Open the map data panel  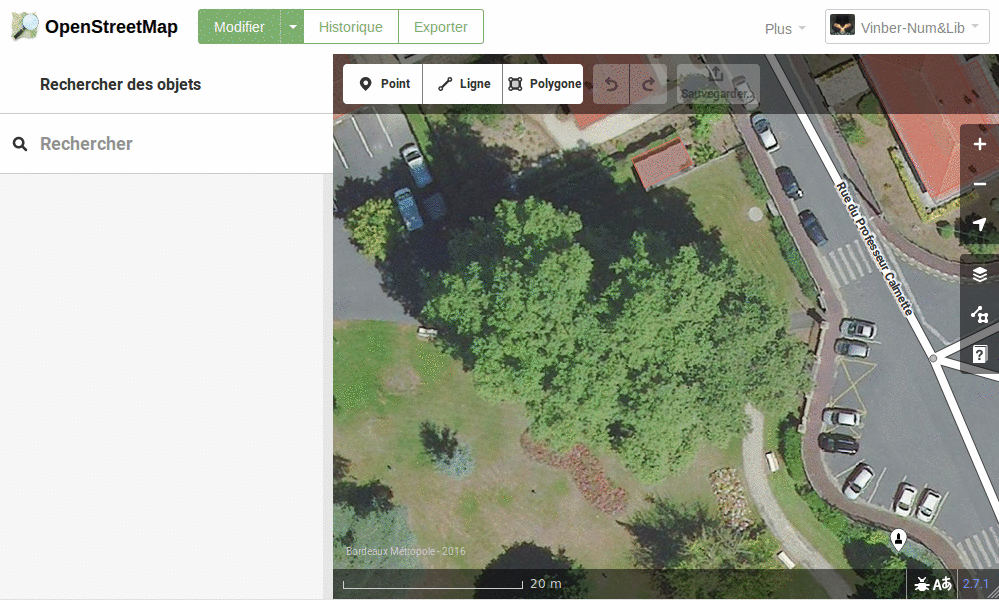(980, 315)
